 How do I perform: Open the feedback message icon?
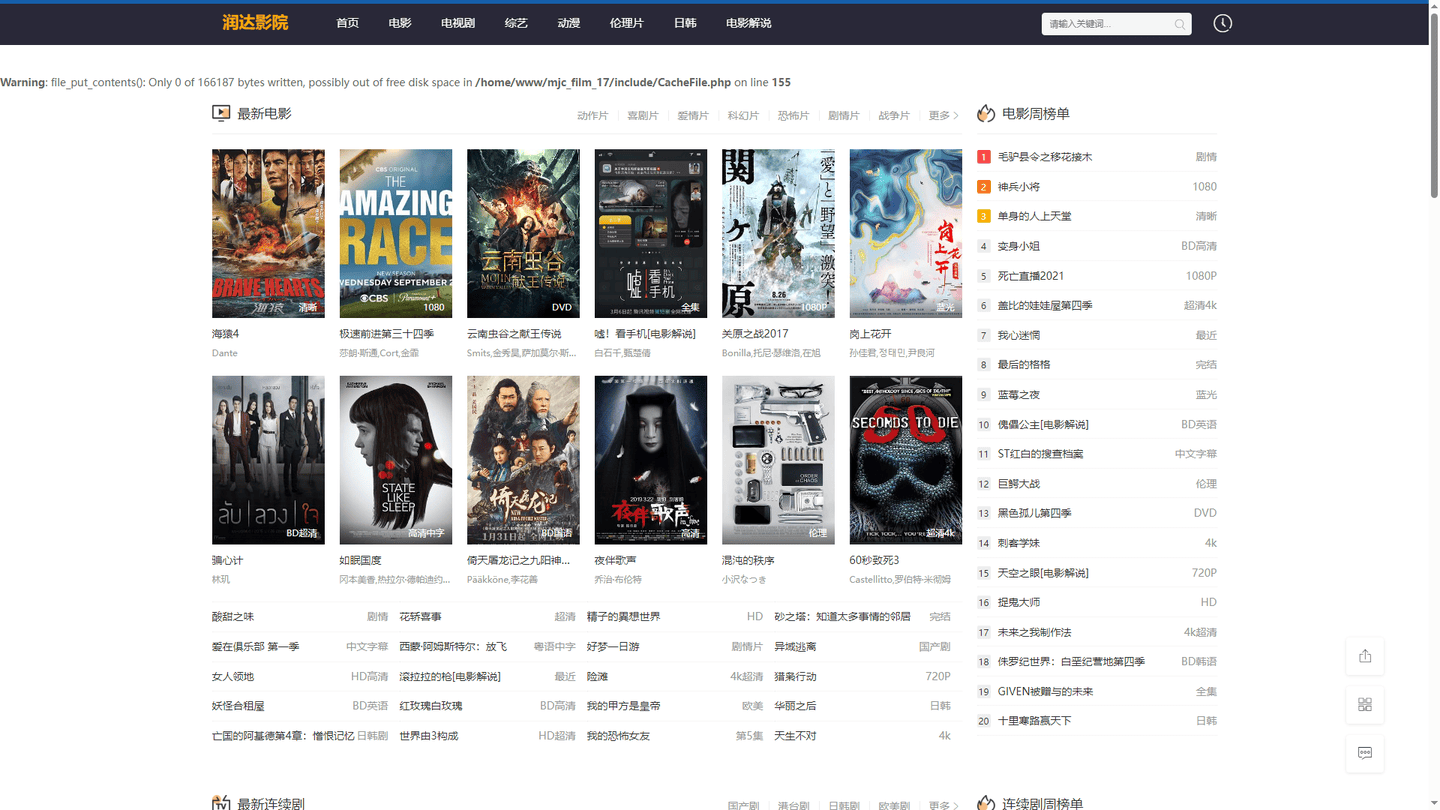click(x=1365, y=752)
